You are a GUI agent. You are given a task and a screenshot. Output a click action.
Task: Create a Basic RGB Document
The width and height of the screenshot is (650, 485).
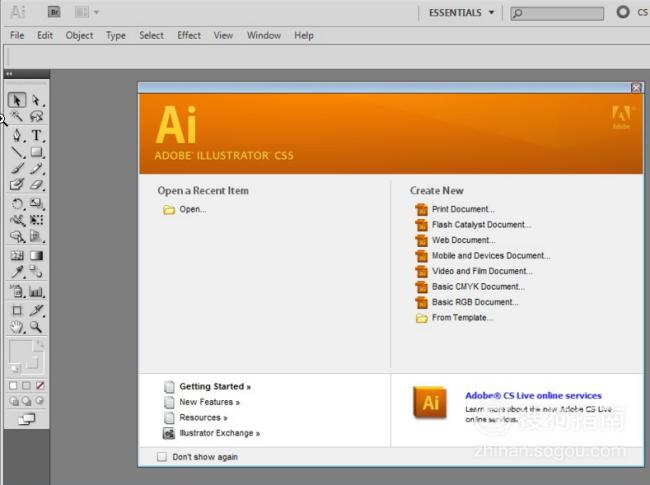point(467,302)
